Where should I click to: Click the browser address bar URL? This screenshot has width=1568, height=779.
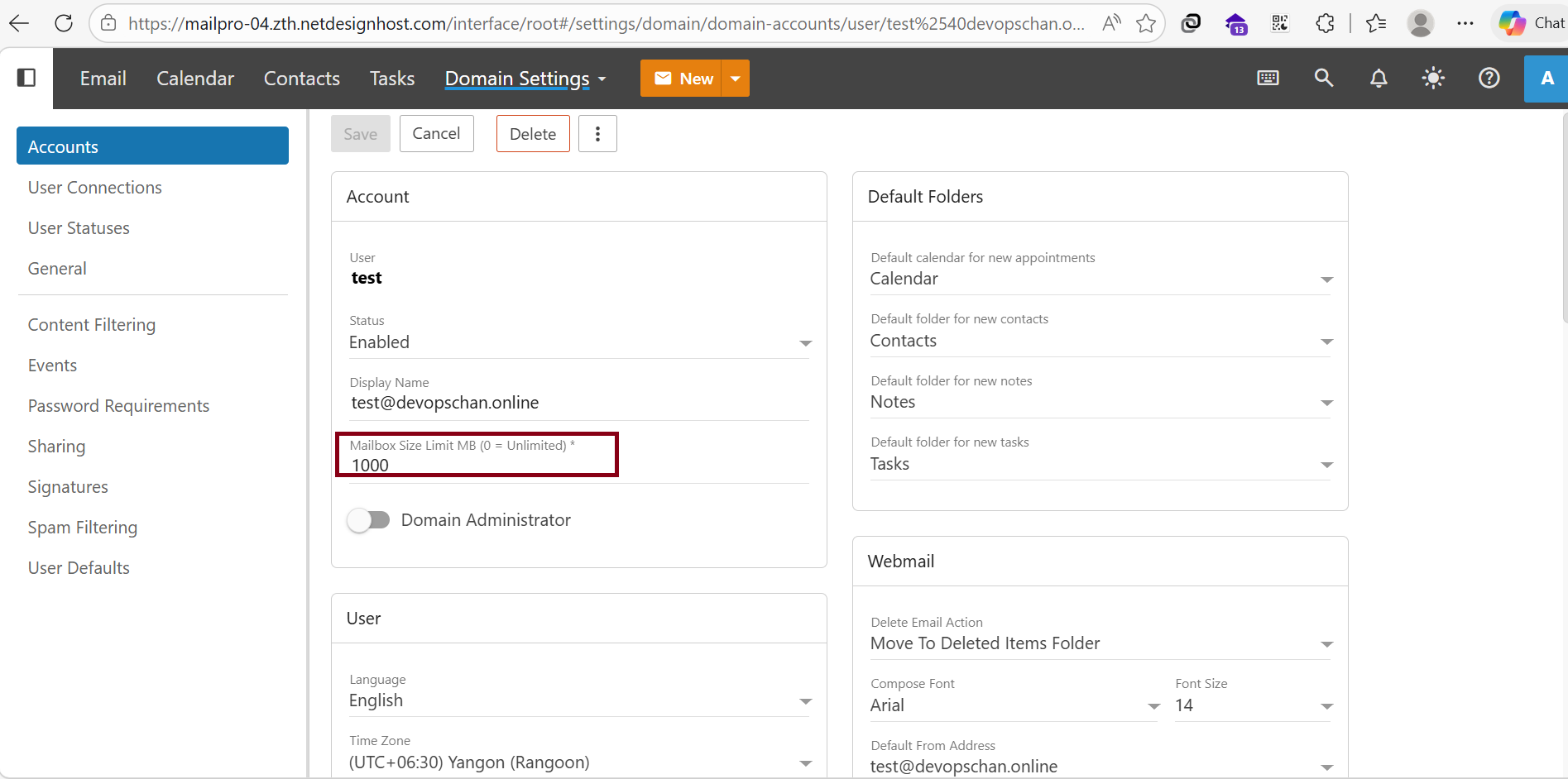click(x=606, y=23)
